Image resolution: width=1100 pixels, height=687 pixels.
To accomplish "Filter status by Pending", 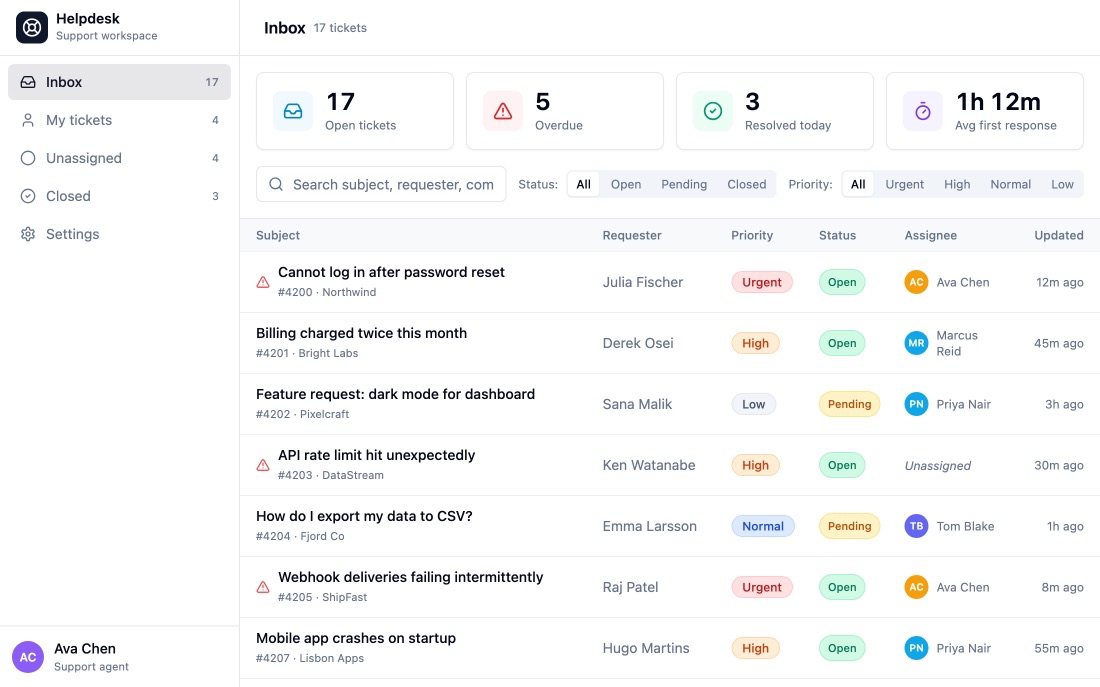I will (684, 185).
